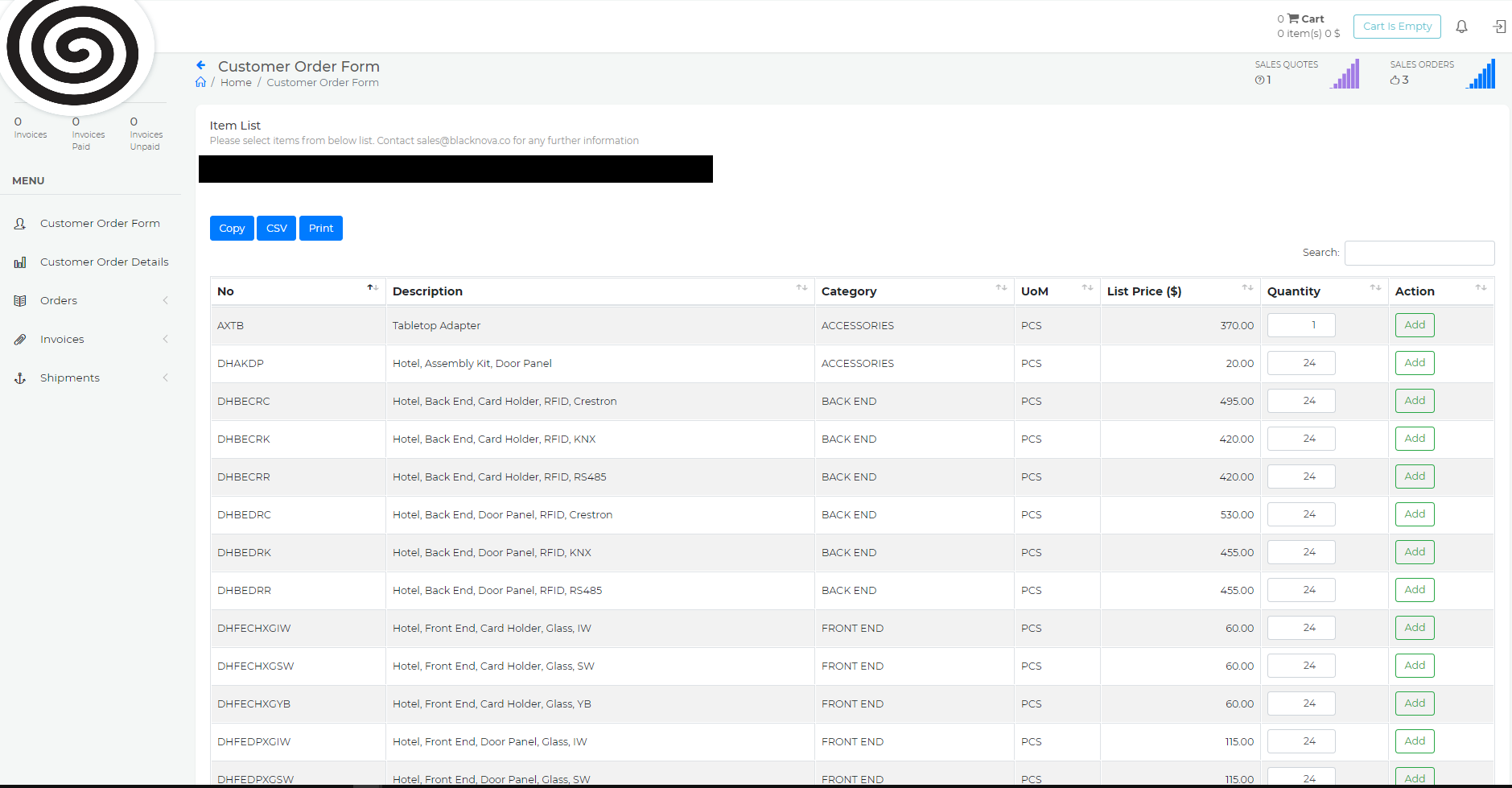The image size is (1512, 788).
Task: Click the back arrow beside page title
Action: 201,65
